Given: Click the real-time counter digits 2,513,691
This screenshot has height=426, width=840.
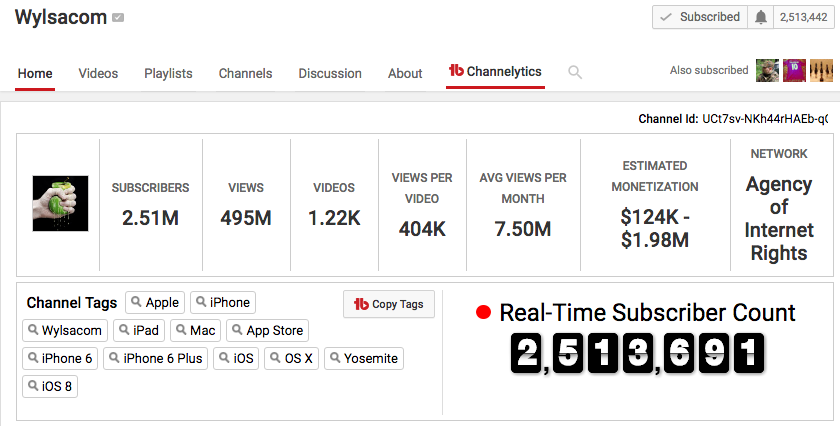Looking at the screenshot, I should pyautogui.click(x=638, y=353).
